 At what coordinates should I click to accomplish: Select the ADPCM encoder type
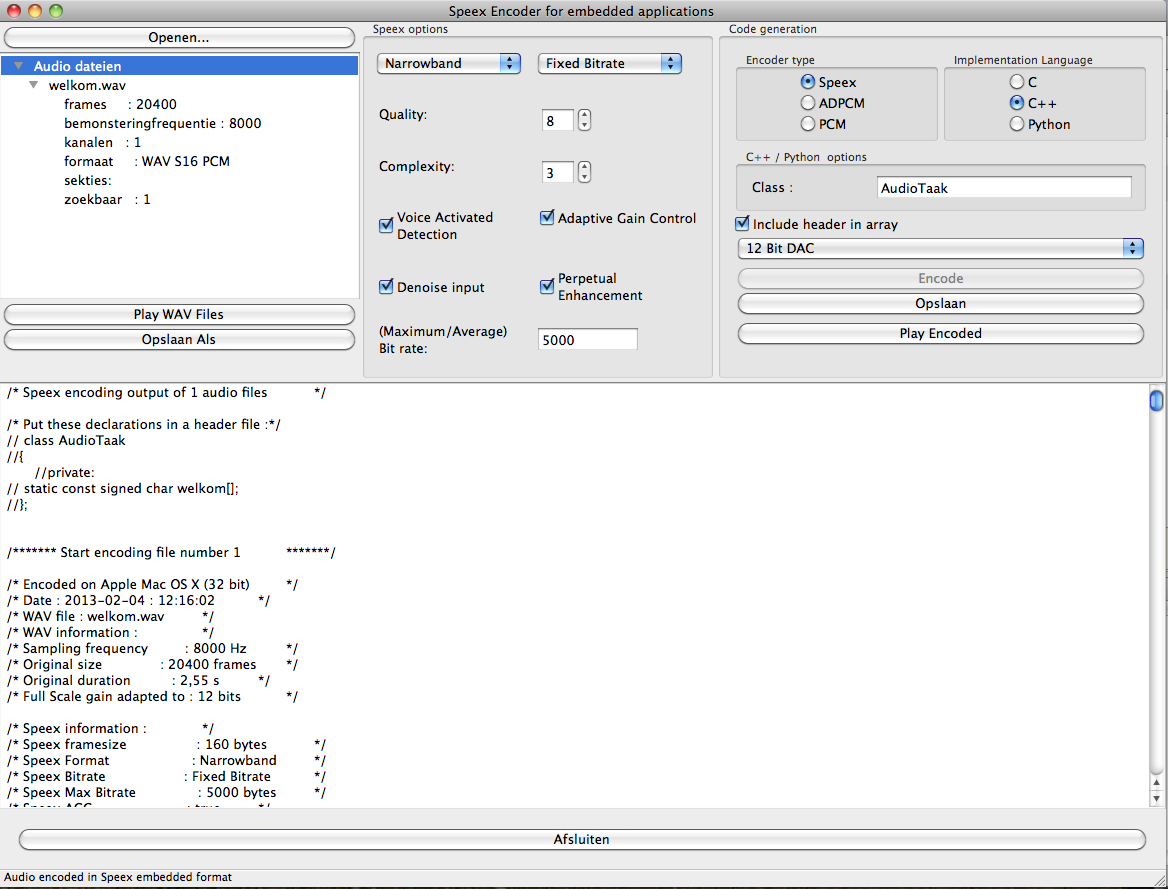[807, 103]
